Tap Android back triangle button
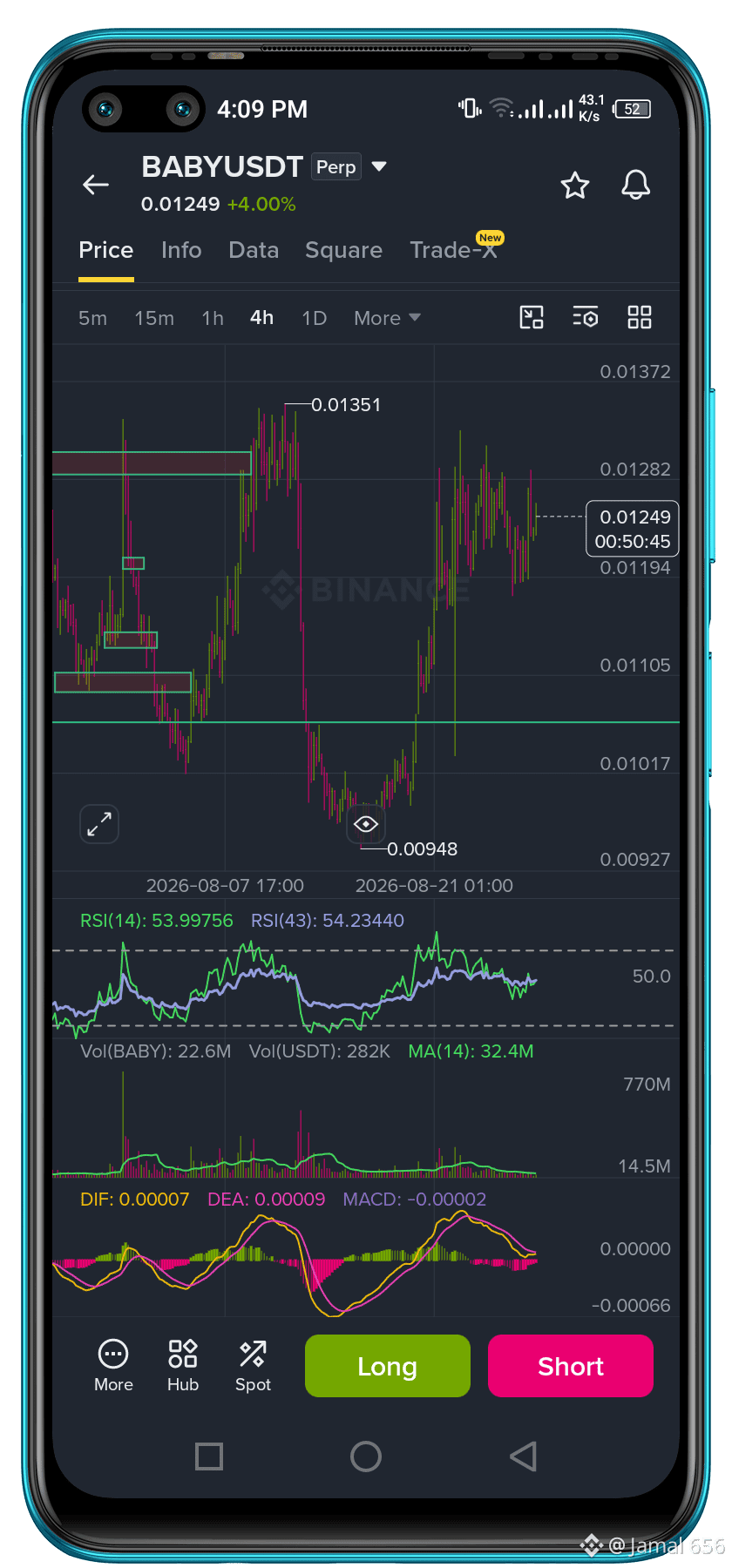The height and width of the screenshot is (1568, 732). pyautogui.click(x=523, y=1456)
